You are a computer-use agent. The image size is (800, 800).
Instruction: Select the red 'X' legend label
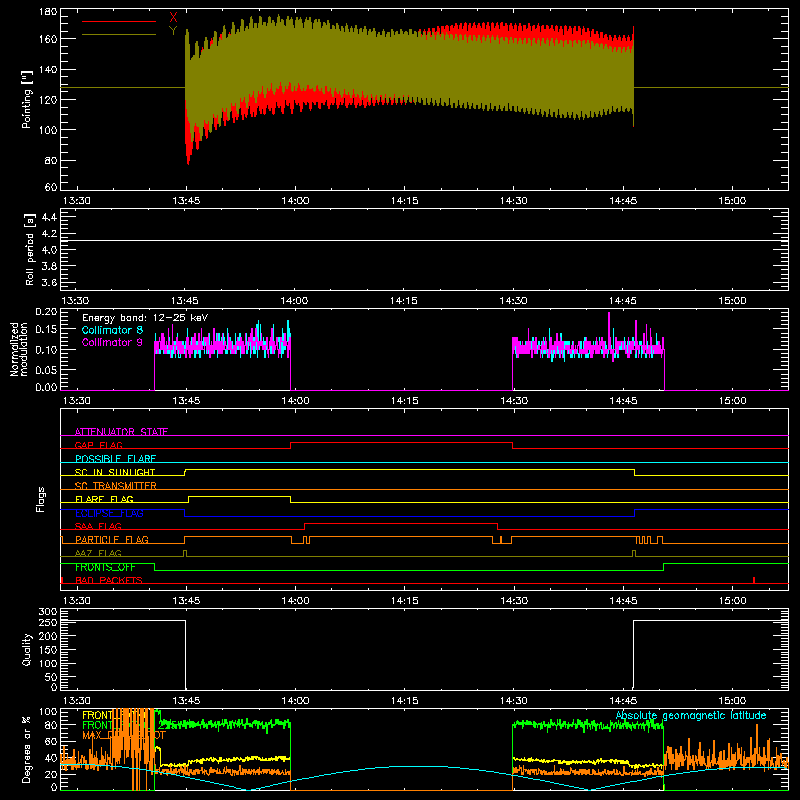[173, 18]
